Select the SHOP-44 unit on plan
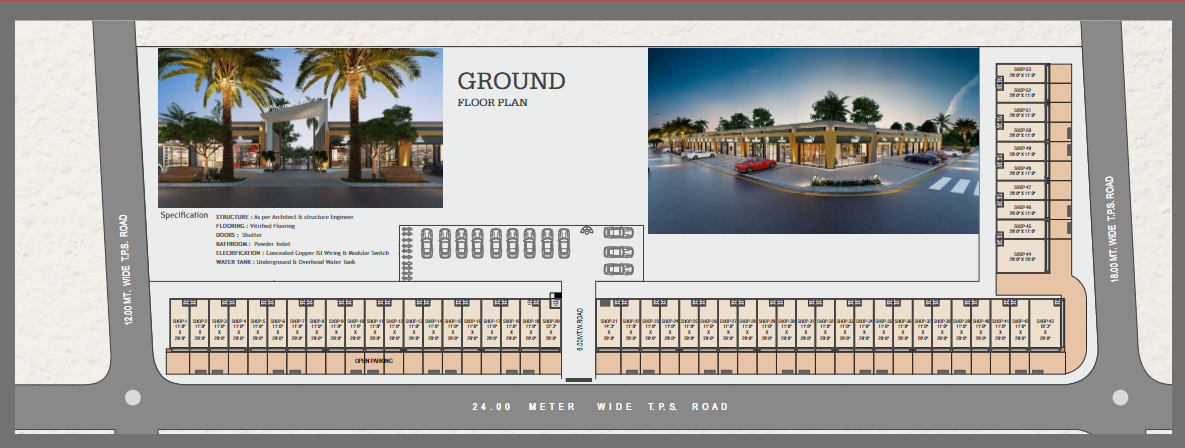The height and width of the screenshot is (448, 1185). (1021, 256)
